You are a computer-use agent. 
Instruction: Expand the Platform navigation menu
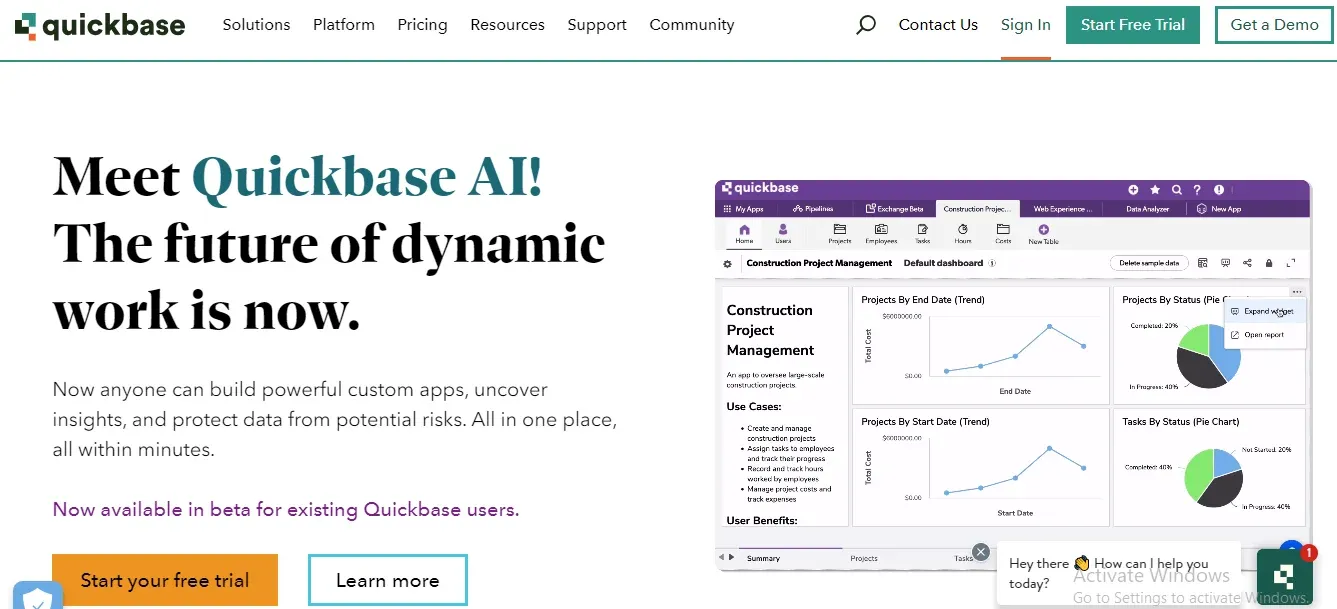[x=343, y=25]
